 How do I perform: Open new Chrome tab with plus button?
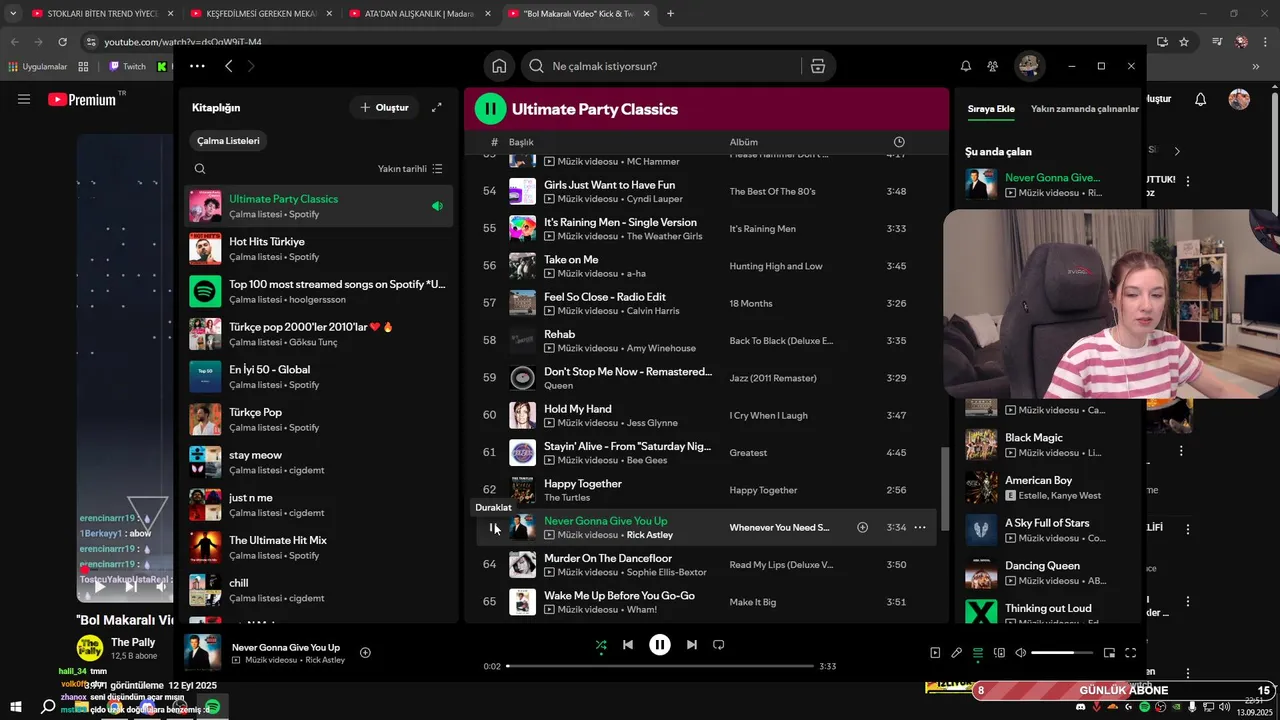pyautogui.click(x=670, y=14)
